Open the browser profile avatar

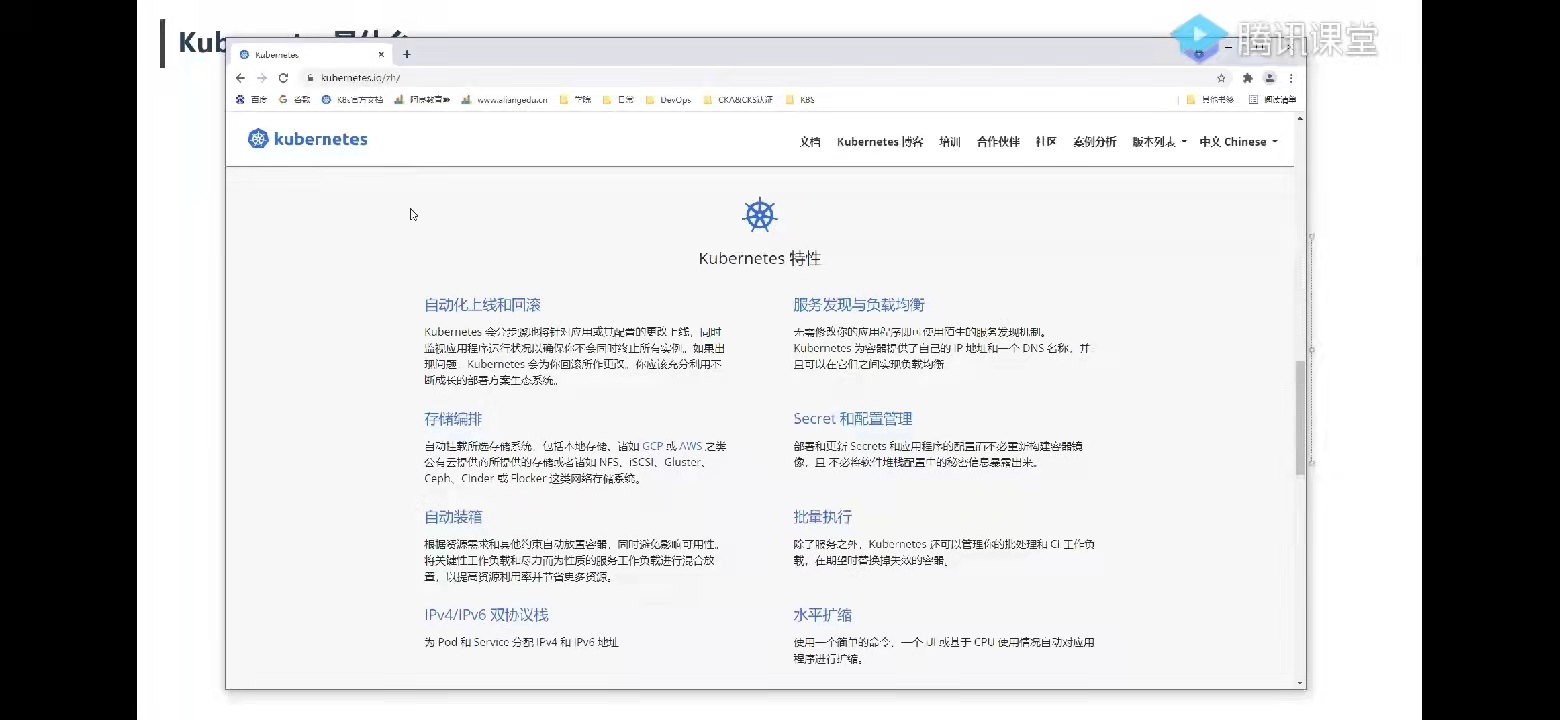click(1269, 78)
